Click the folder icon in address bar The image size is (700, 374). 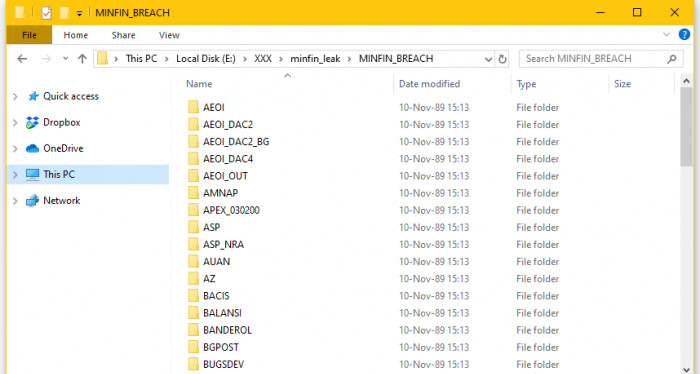103,58
